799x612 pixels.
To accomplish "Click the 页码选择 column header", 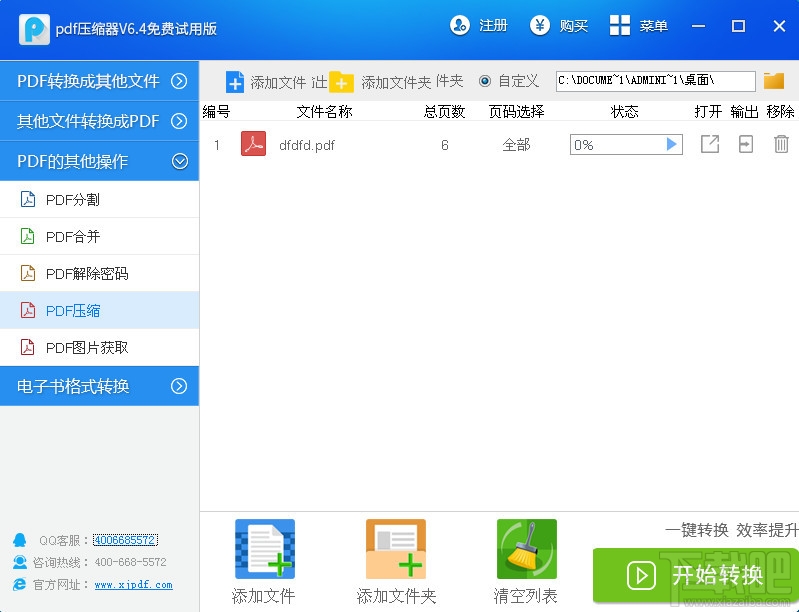I will (516, 112).
